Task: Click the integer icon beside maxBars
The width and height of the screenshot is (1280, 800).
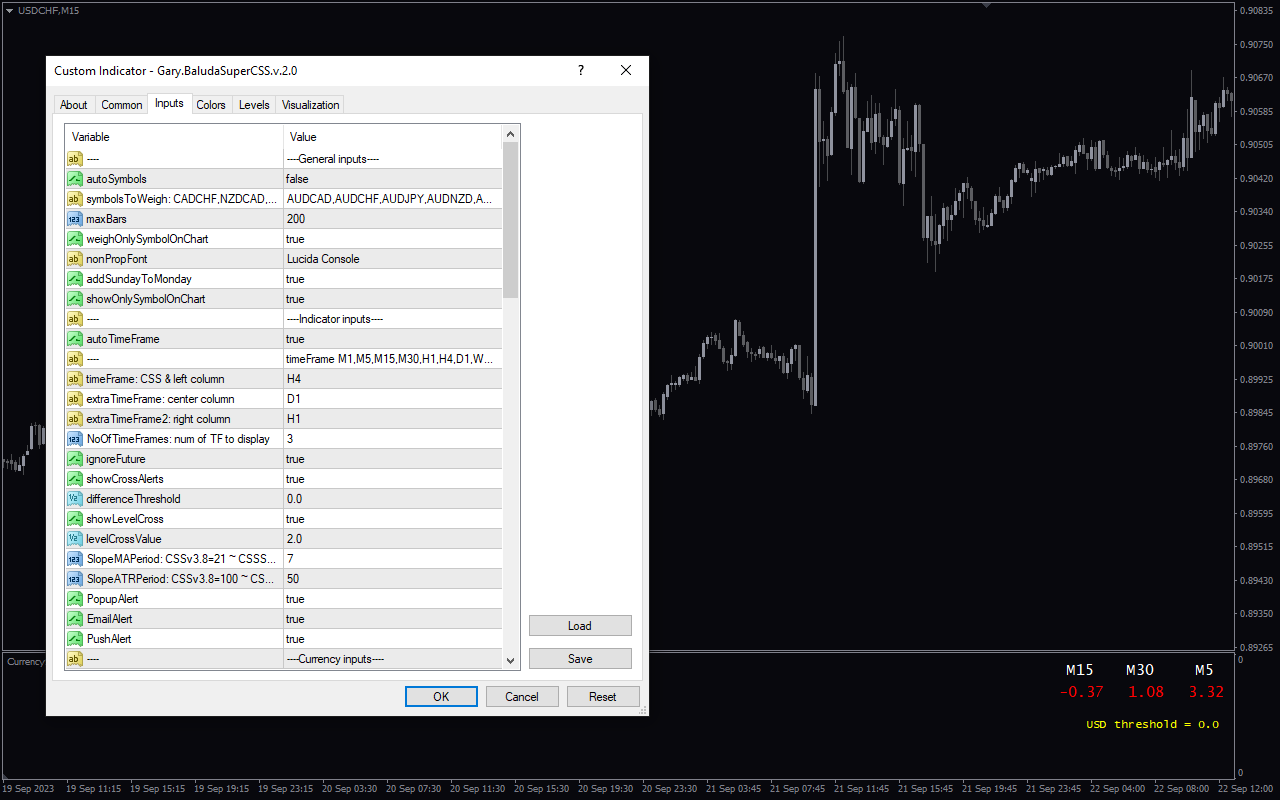Action: click(x=75, y=219)
